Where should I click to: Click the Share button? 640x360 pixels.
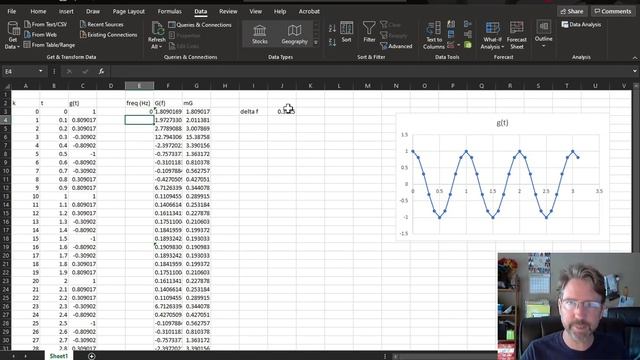pos(572,11)
